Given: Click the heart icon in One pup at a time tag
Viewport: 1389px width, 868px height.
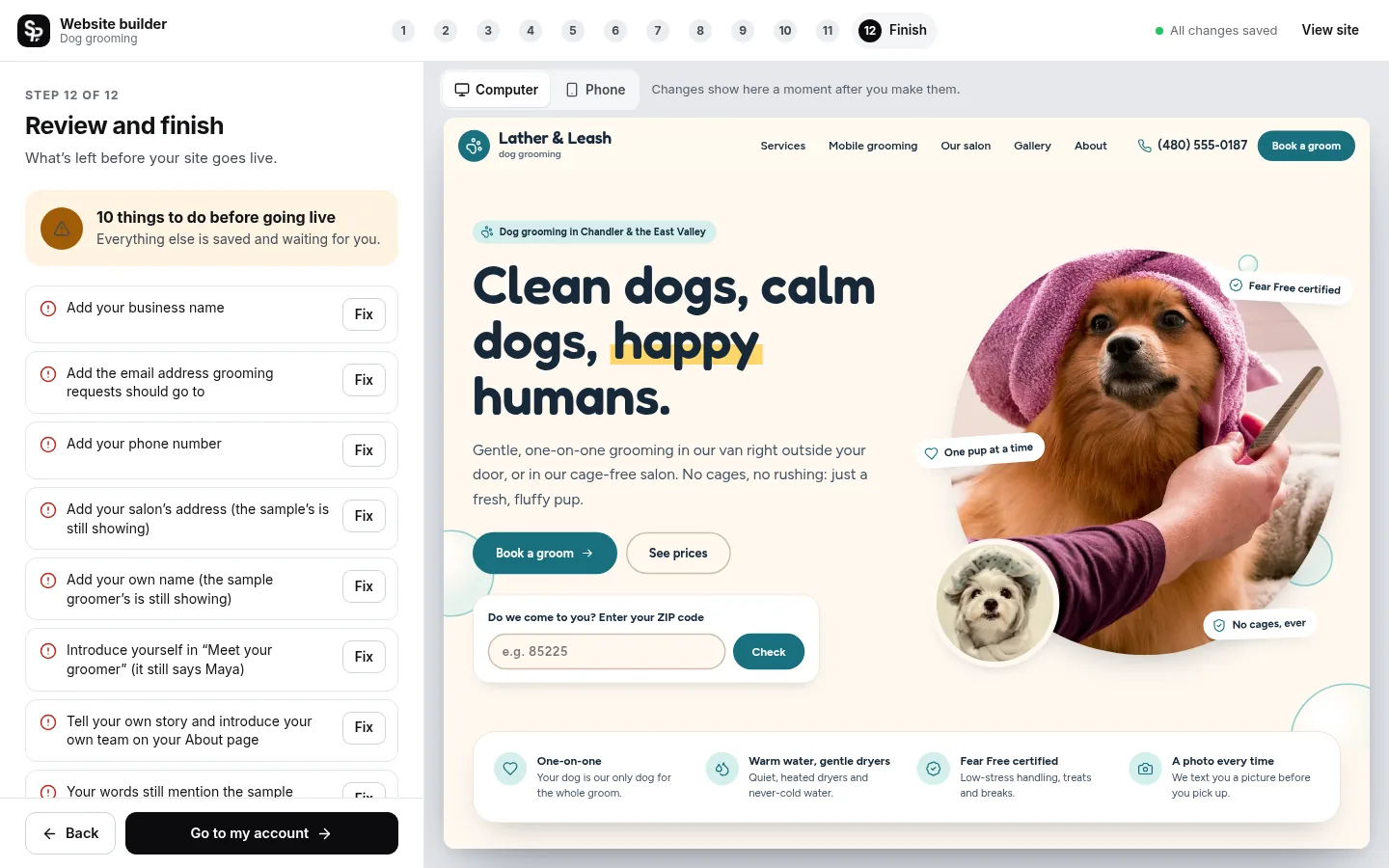Looking at the screenshot, I should [931, 453].
